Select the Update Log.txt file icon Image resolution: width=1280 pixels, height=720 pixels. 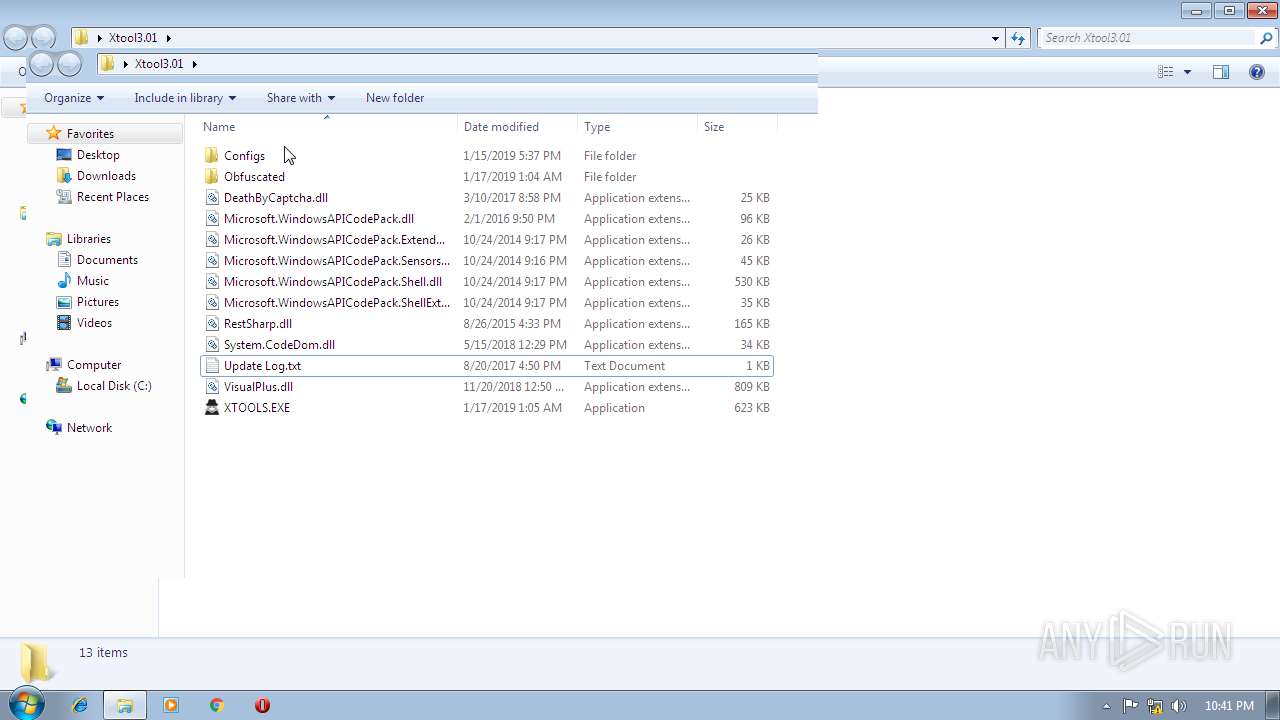[211, 366]
